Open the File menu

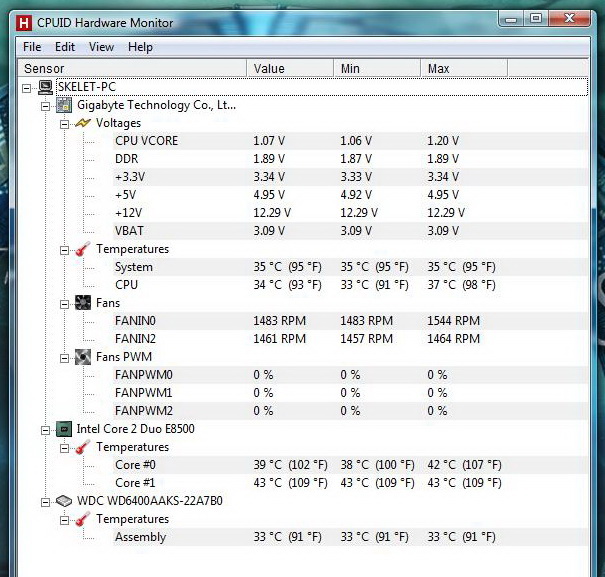tap(32, 47)
